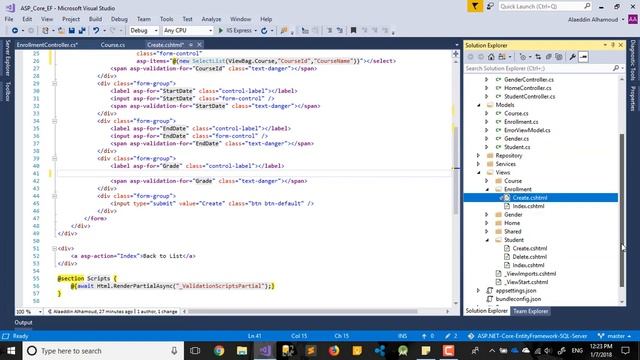The height and width of the screenshot is (360, 640).
Task: Click Collapse All in Solution Explorer toolbar
Action: coord(548,57)
